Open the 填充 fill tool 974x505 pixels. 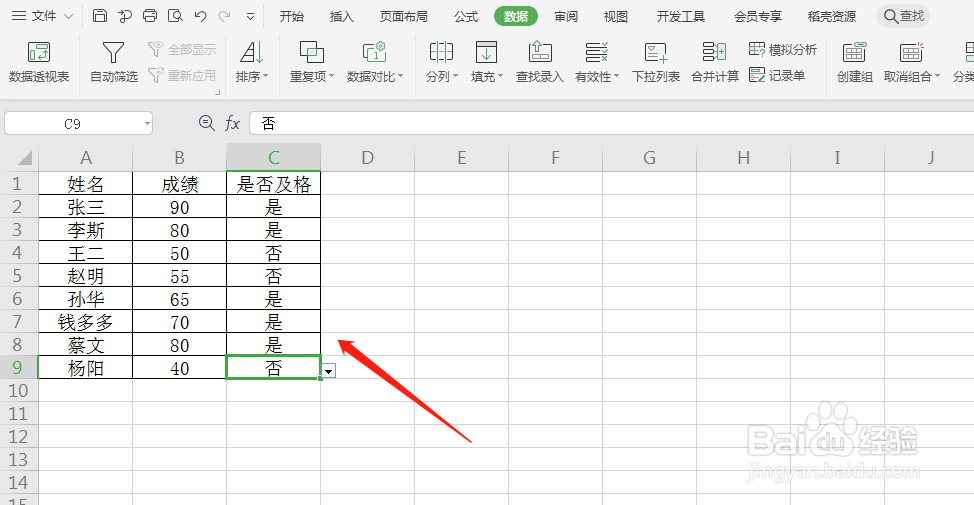pos(486,61)
